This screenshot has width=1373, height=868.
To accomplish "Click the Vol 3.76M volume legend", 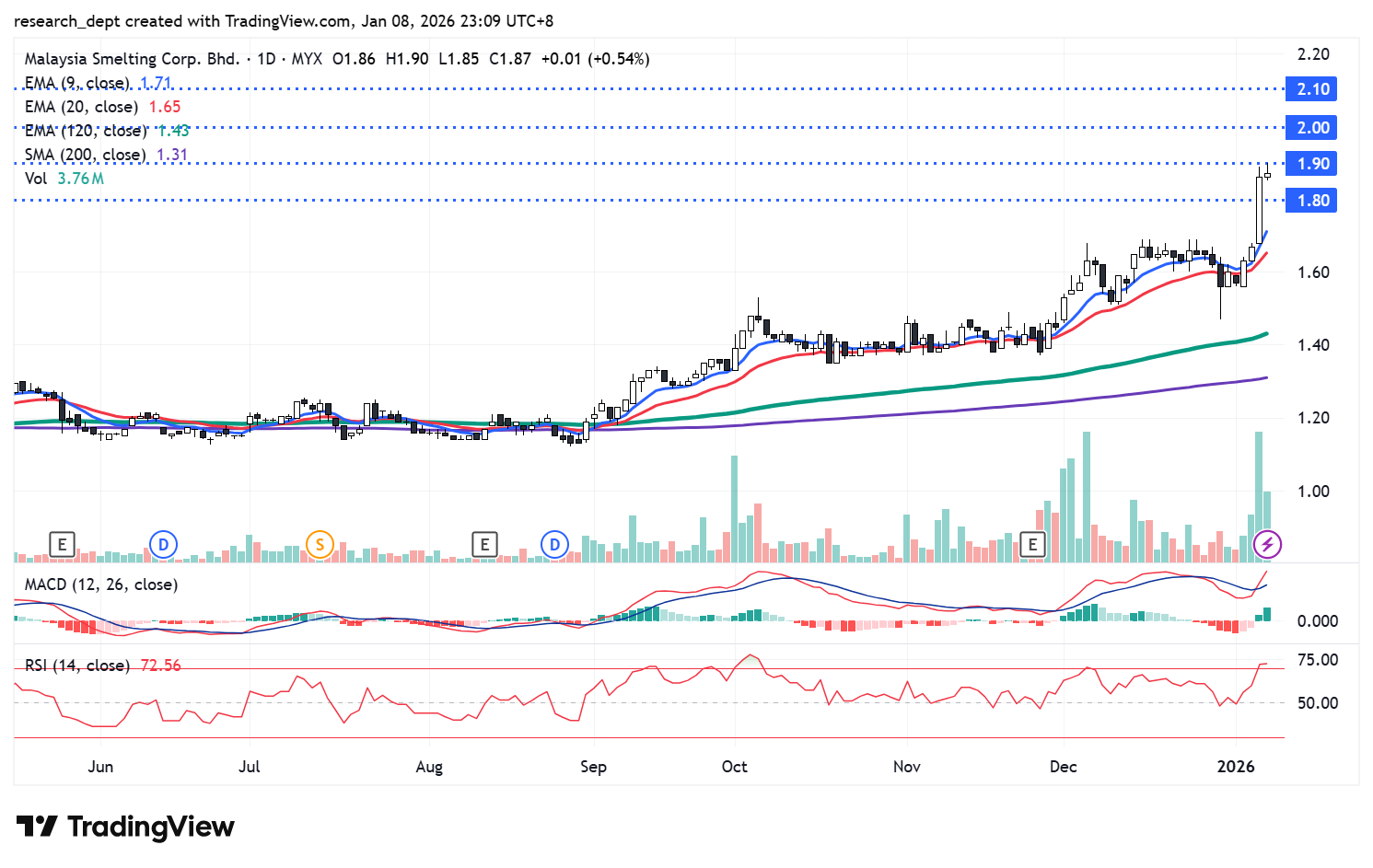I will [64, 178].
